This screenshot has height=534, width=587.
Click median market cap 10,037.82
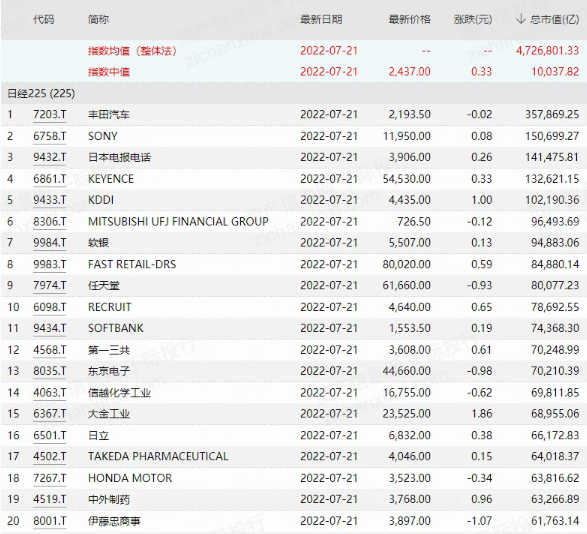click(x=555, y=71)
